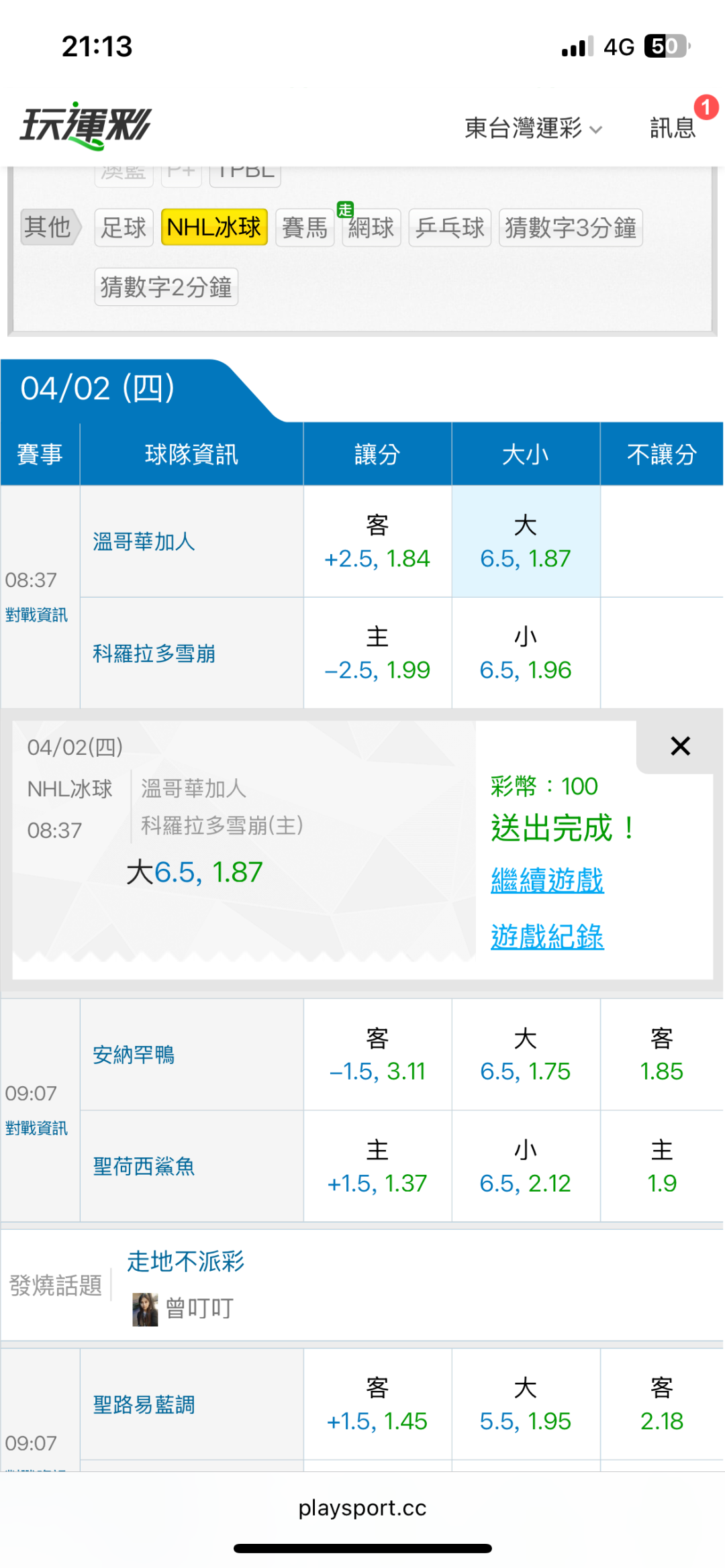This screenshot has height=1568, width=725.
Task: Switch to the 賽馬 tab
Action: point(305,228)
